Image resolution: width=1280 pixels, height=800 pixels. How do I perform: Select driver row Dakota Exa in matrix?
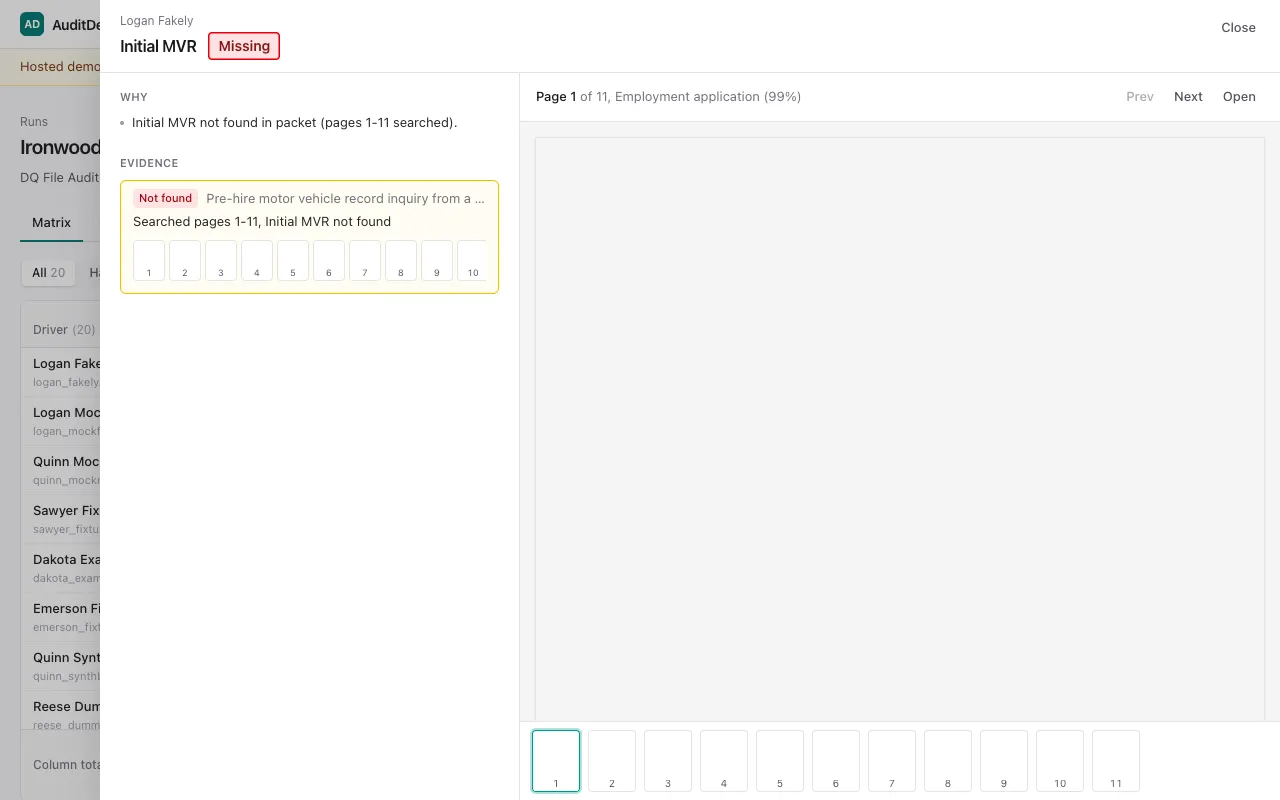point(60,568)
